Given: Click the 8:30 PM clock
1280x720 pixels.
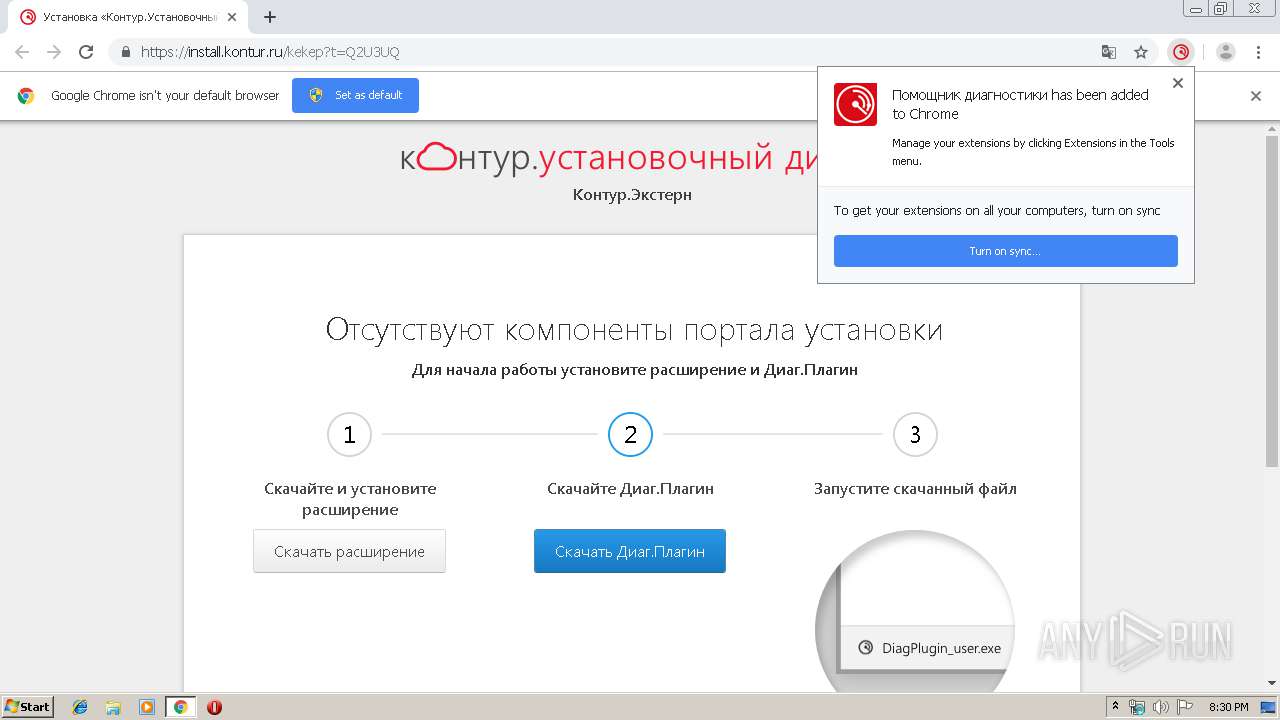Looking at the screenshot, I should [x=1228, y=707].
